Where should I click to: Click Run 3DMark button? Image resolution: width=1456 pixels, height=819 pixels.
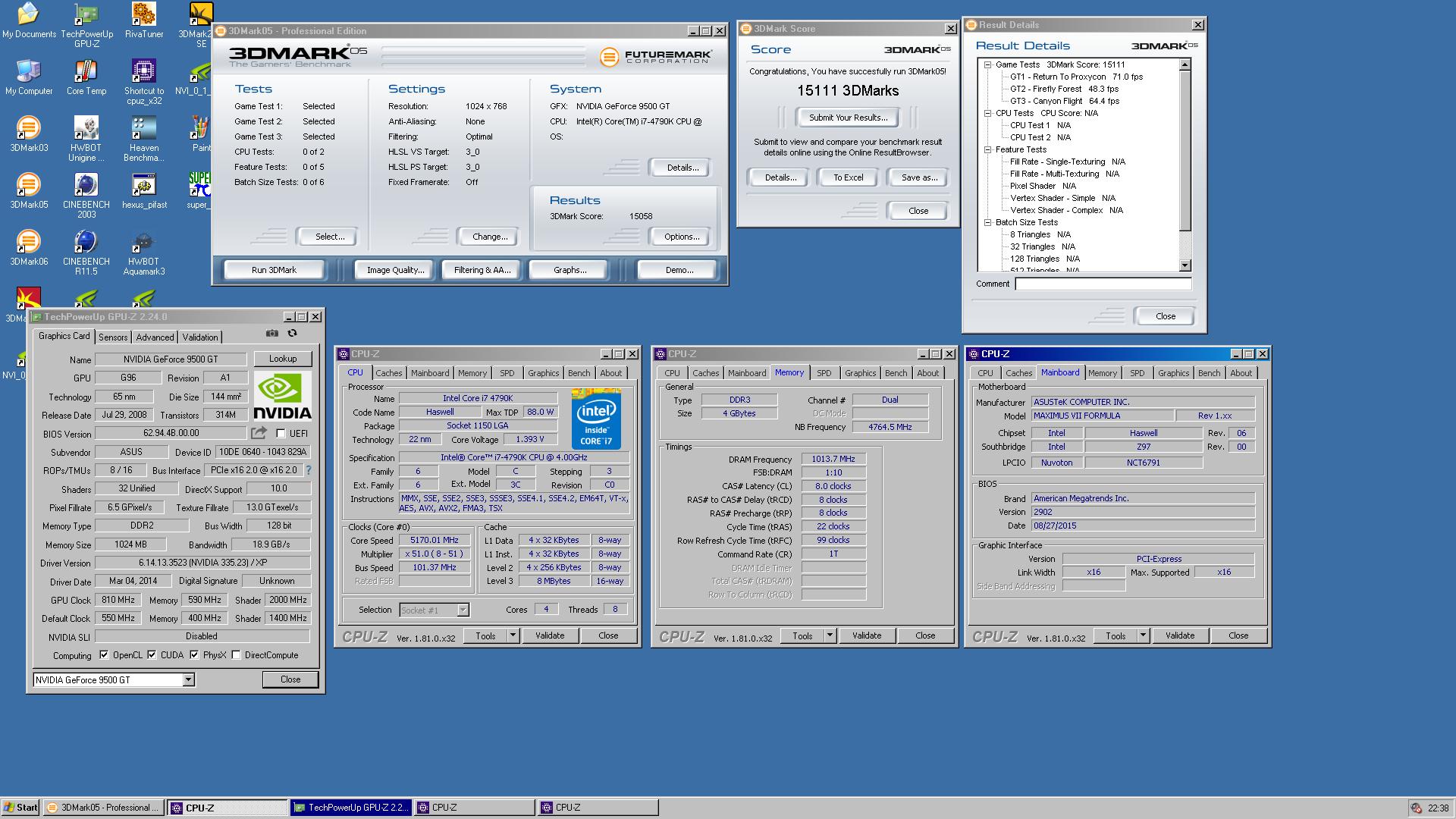click(x=274, y=270)
